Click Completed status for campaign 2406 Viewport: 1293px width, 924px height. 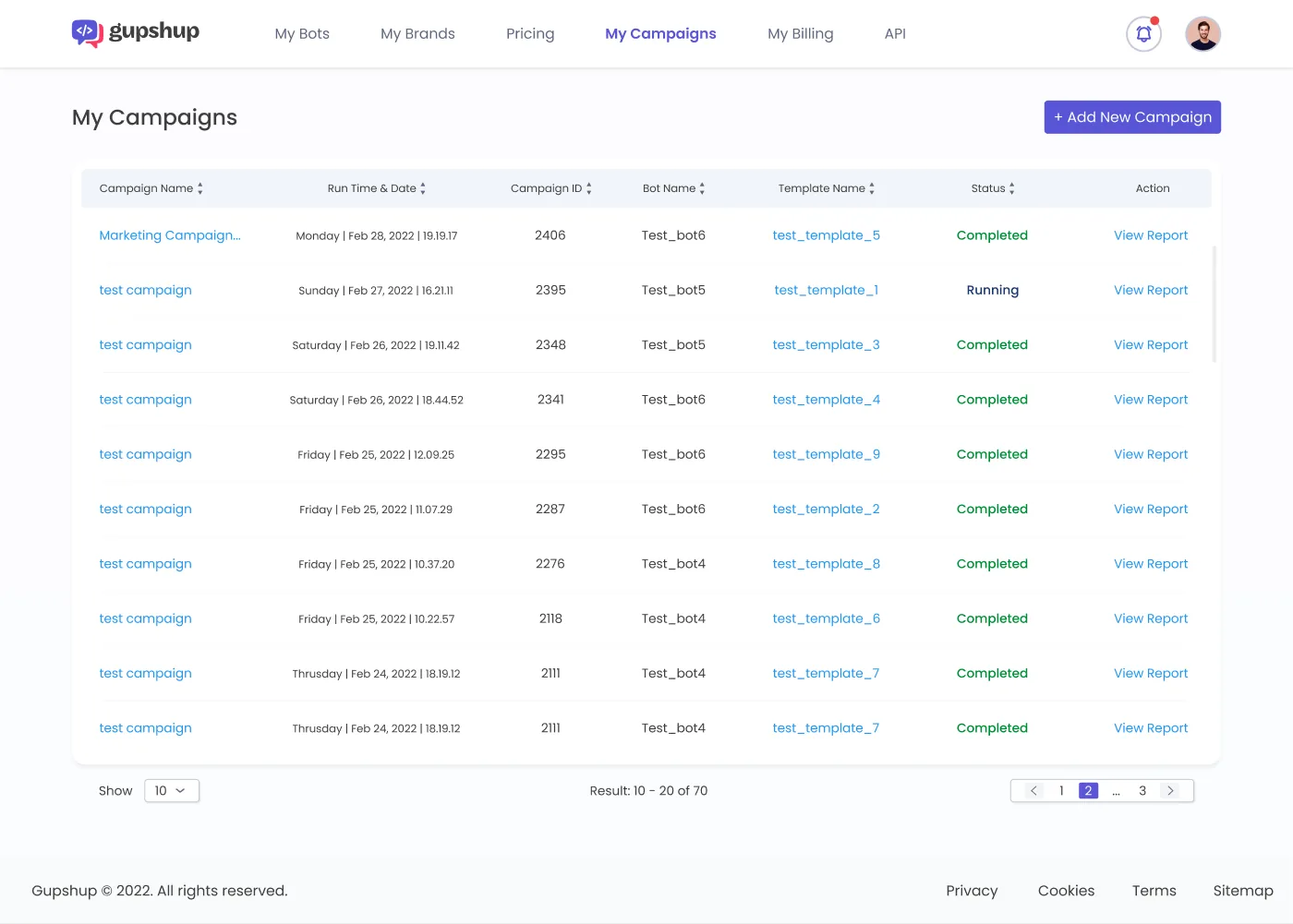992,235
